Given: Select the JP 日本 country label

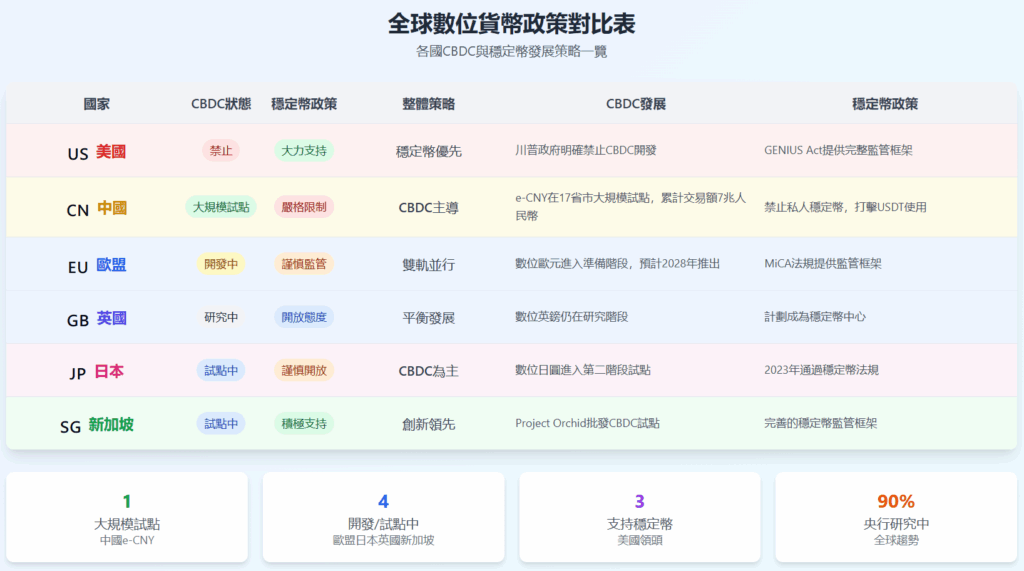Looking at the screenshot, I should [x=97, y=372].
